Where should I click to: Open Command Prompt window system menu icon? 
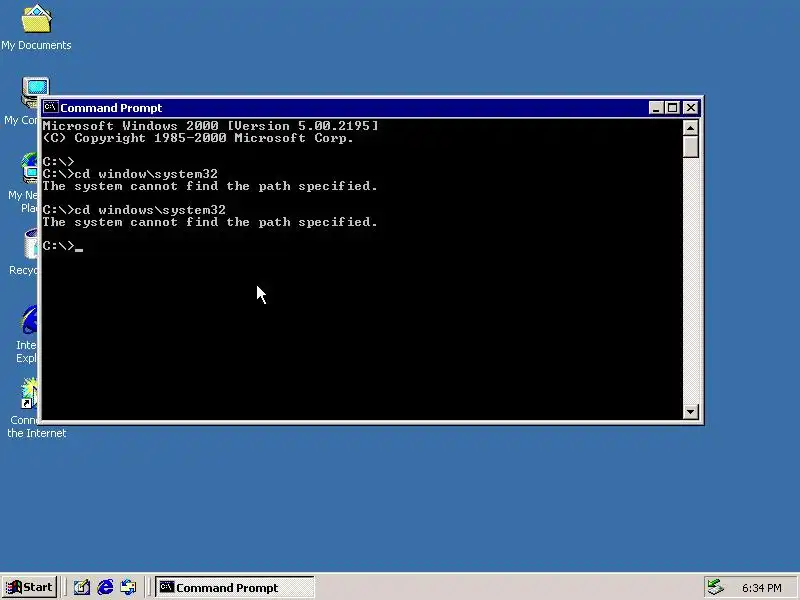50,107
